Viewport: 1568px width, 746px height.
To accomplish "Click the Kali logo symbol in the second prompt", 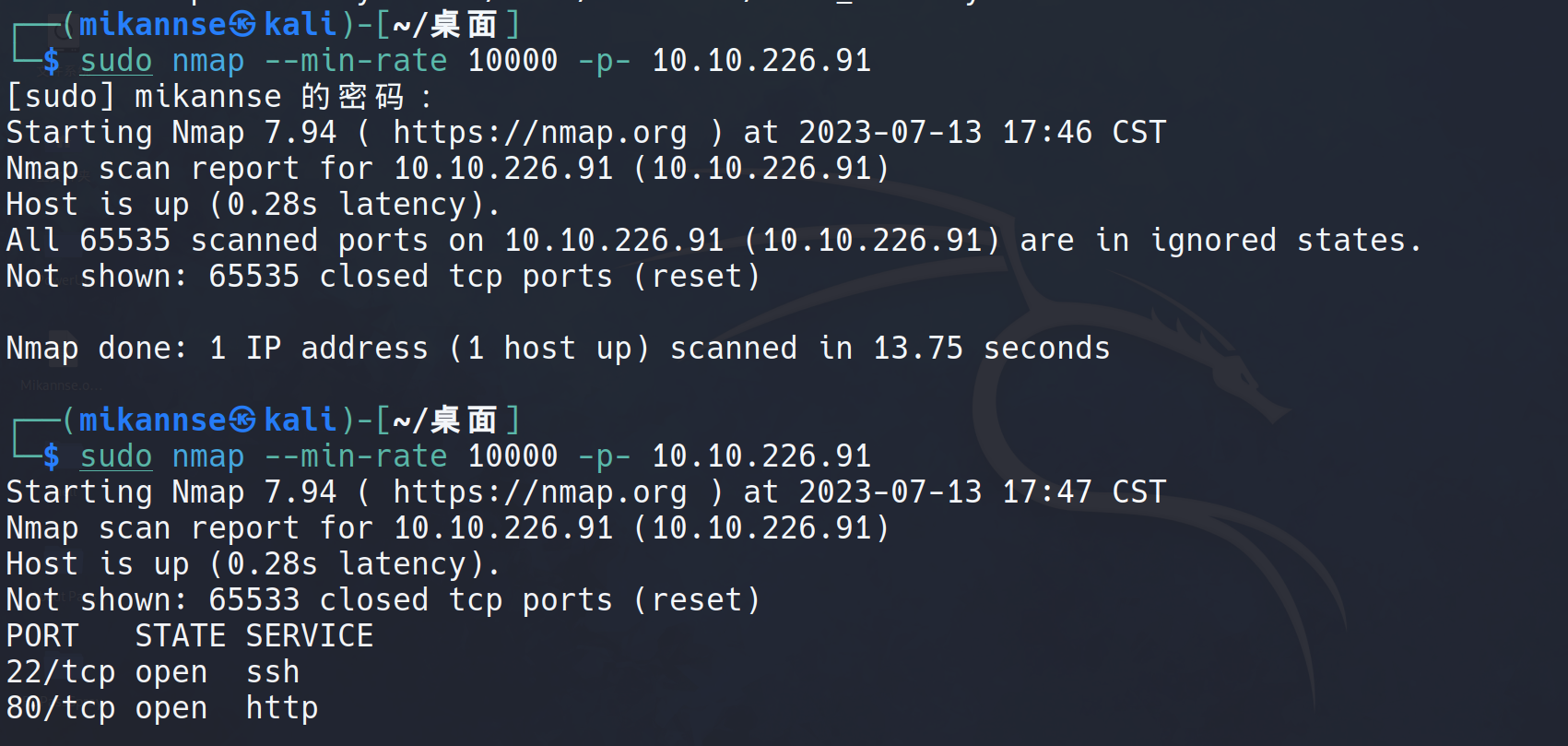I will (x=242, y=420).
